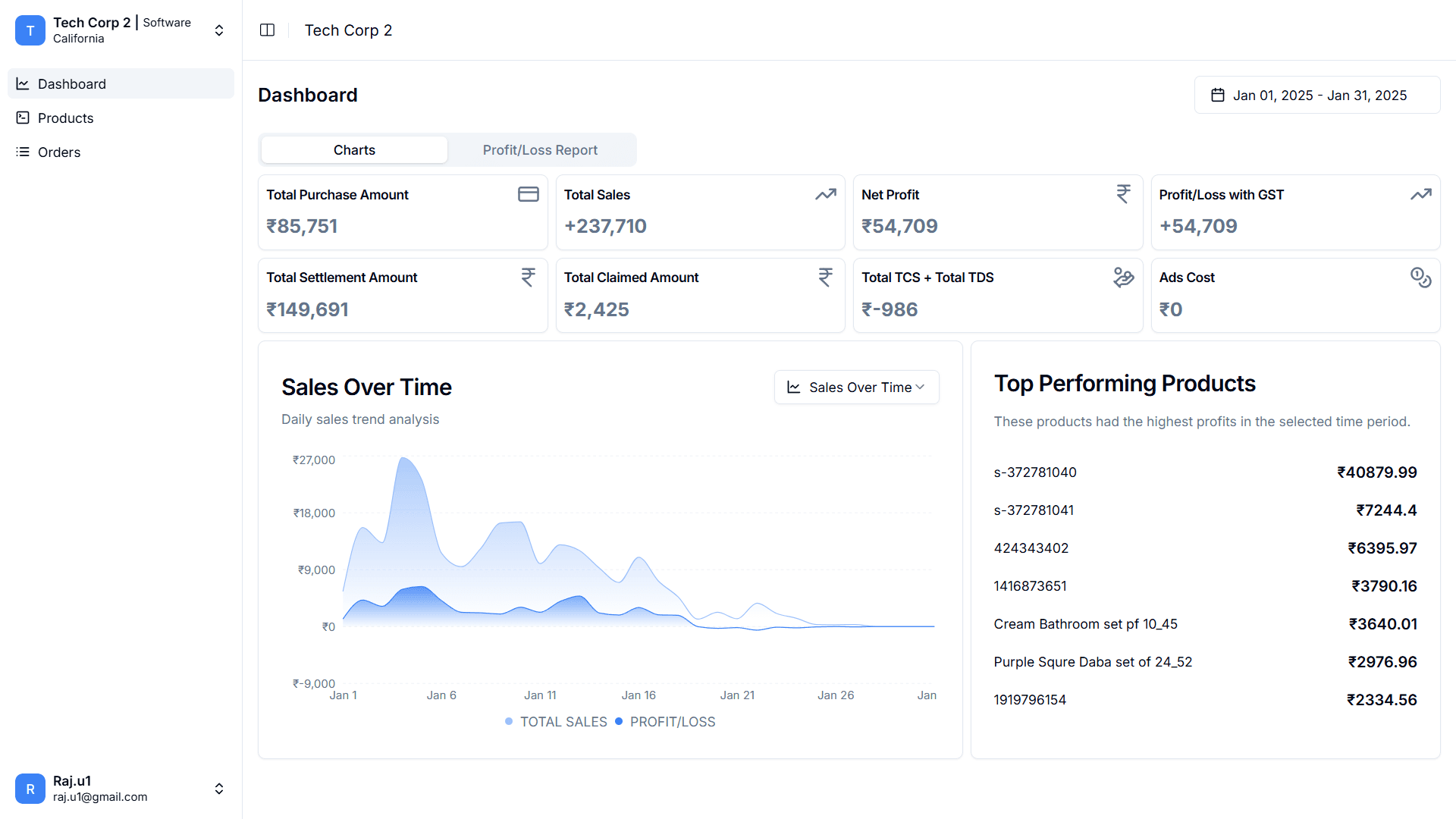Viewport: 1456px width, 819px height.
Task: Click coins icon on Ads Cost card
Action: pos(1420,277)
